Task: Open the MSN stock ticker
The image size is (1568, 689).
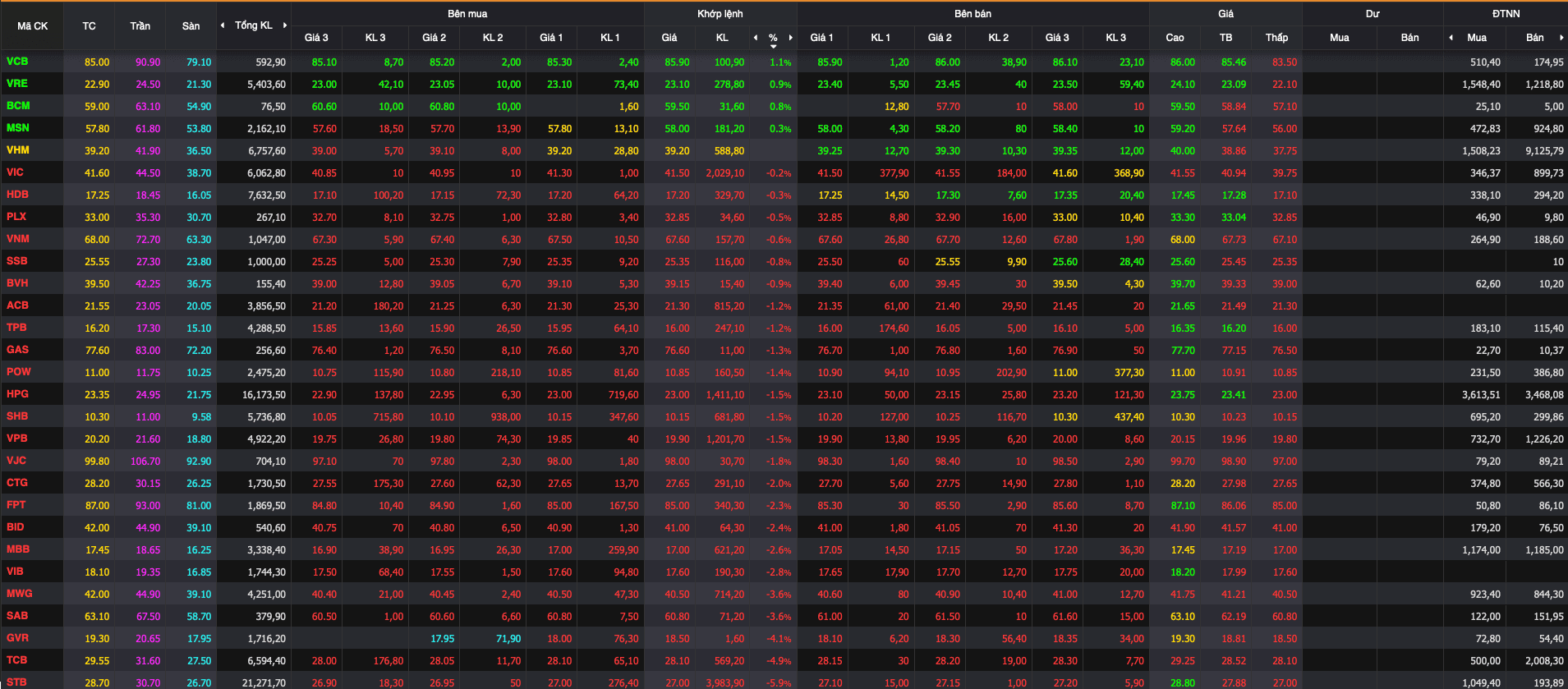Action: [x=18, y=128]
